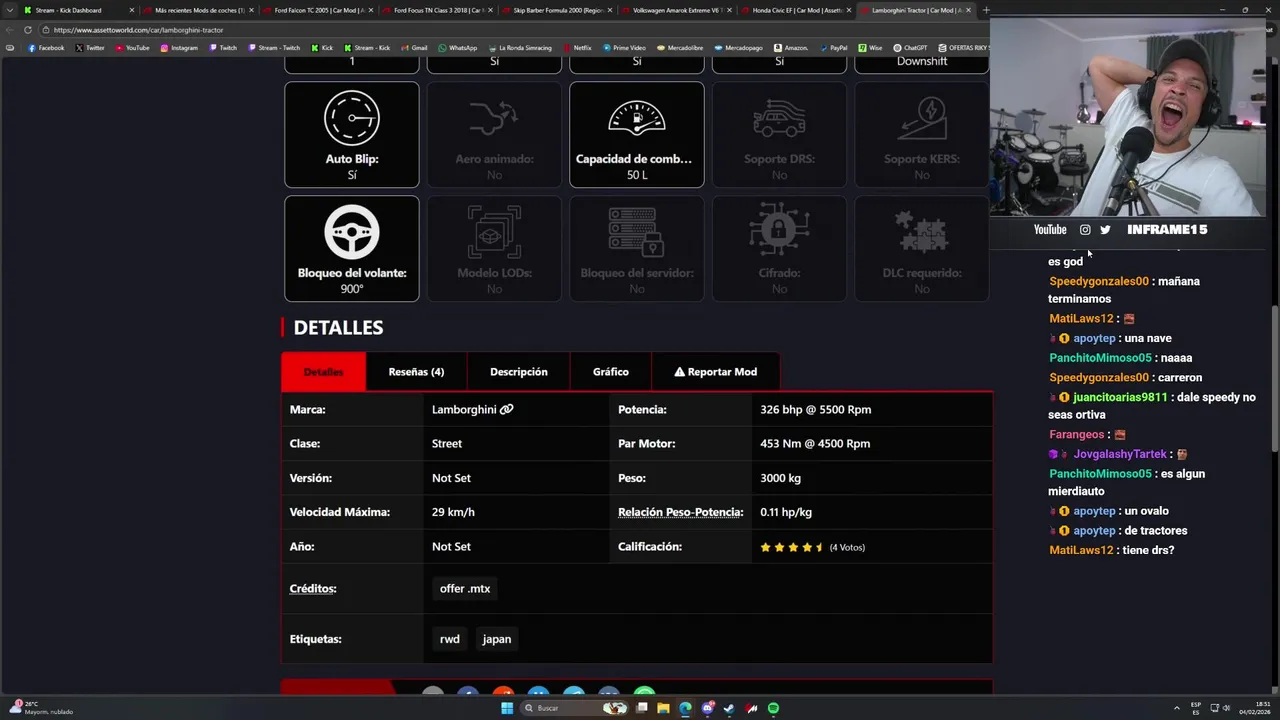Open Windows Start menu

point(507,708)
